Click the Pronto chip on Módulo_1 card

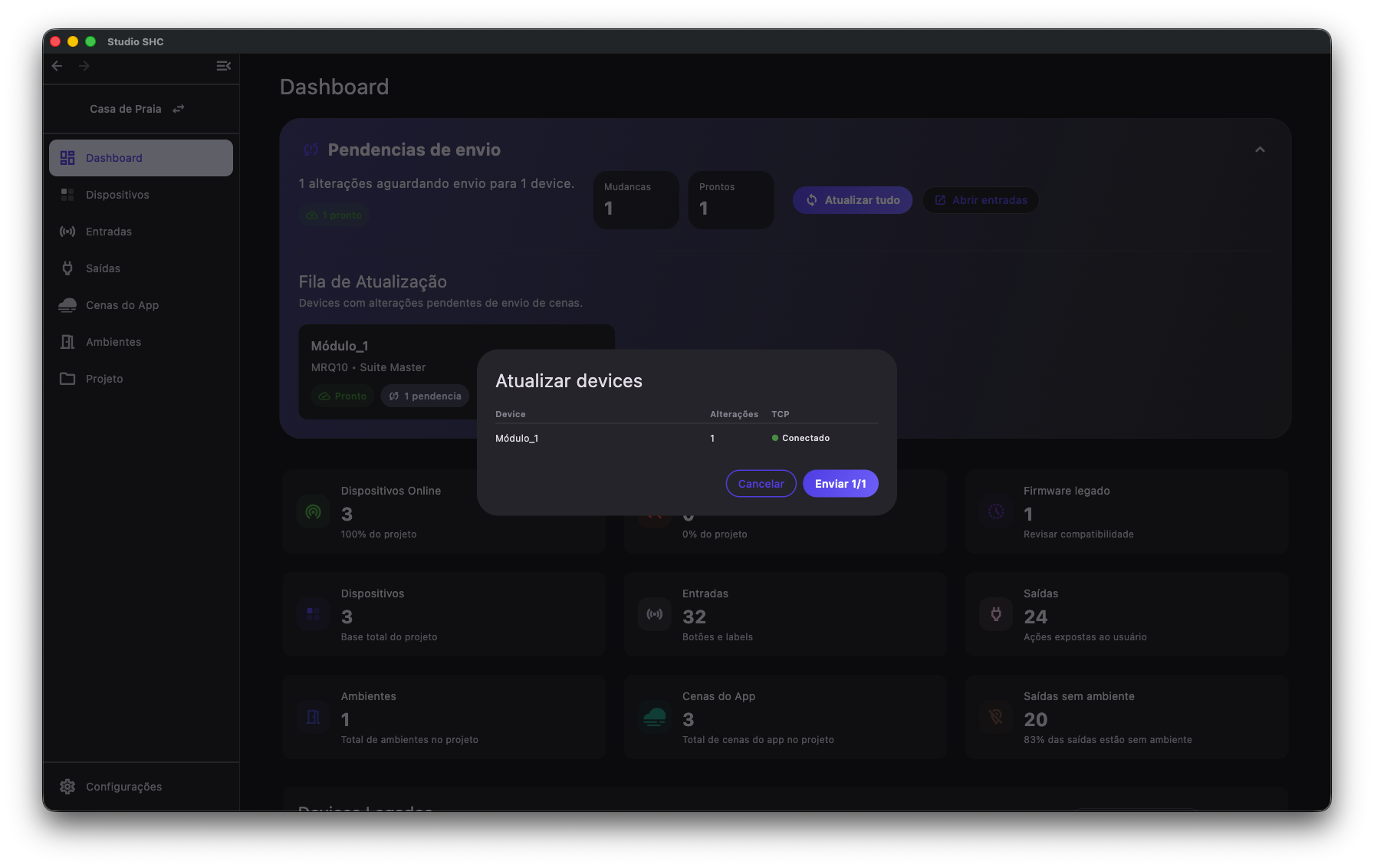click(343, 396)
